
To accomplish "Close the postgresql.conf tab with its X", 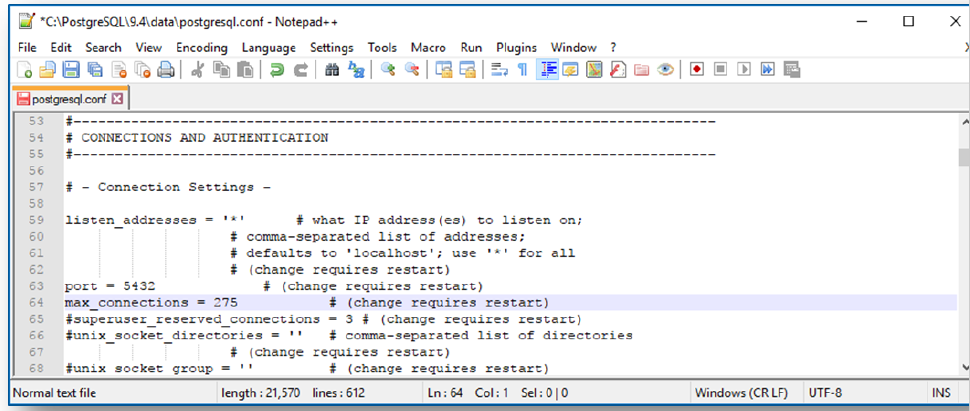I will coord(117,99).
